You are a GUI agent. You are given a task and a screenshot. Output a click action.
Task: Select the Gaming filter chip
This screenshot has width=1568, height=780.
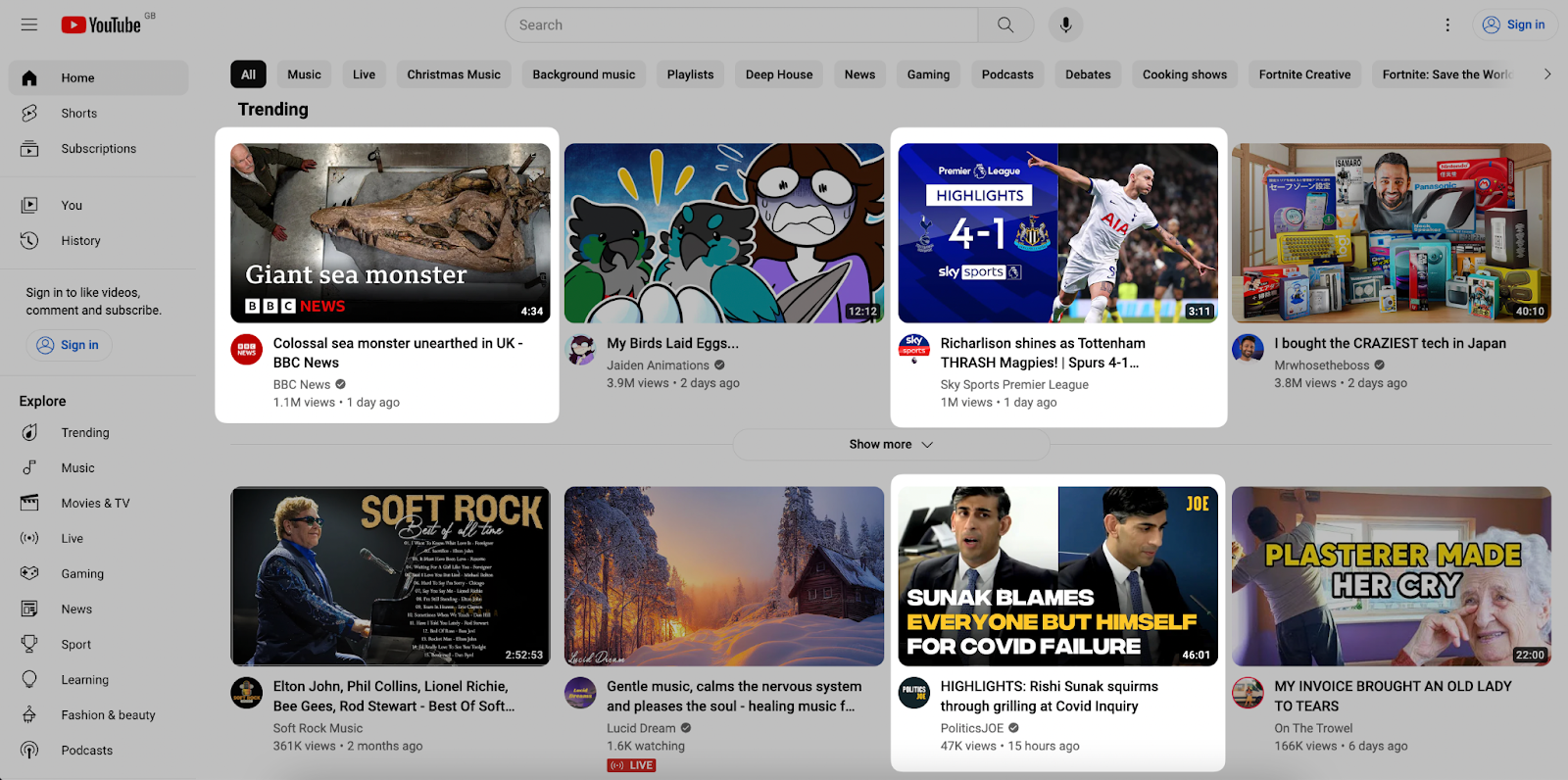(928, 74)
